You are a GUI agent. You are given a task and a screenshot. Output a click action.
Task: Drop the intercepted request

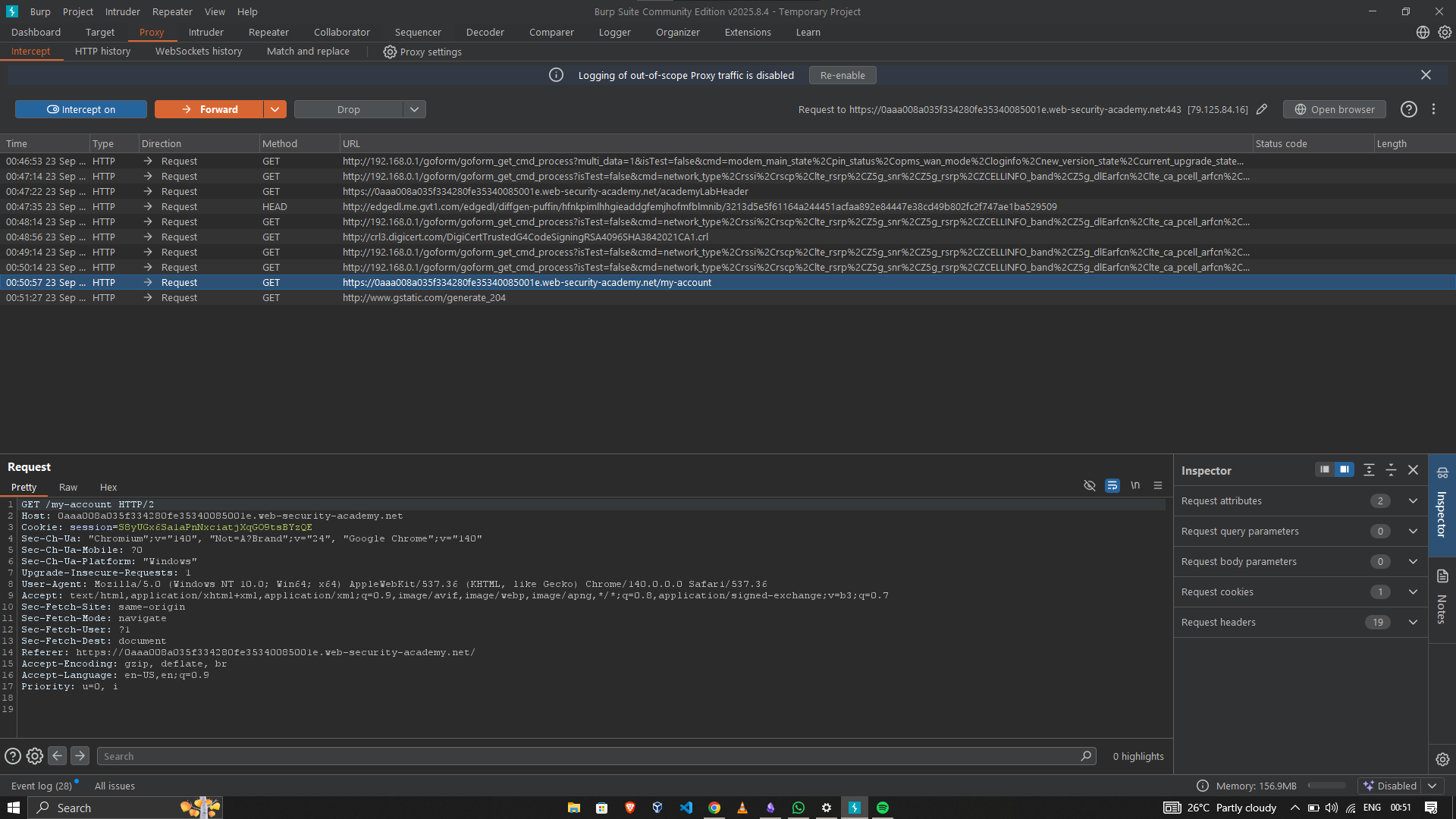(349, 109)
